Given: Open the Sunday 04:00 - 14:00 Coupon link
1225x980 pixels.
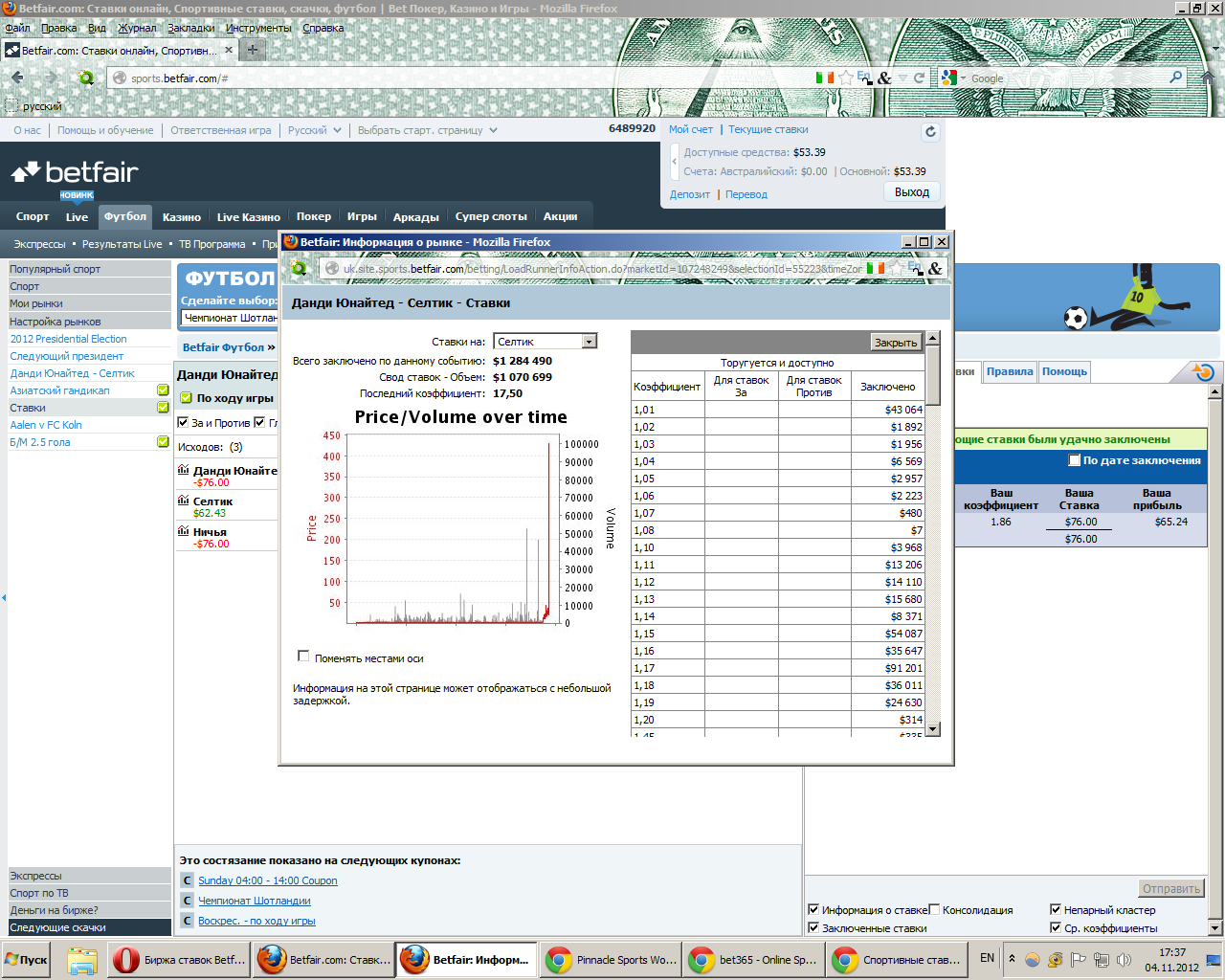Looking at the screenshot, I should pyautogui.click(x=268, y=880).
